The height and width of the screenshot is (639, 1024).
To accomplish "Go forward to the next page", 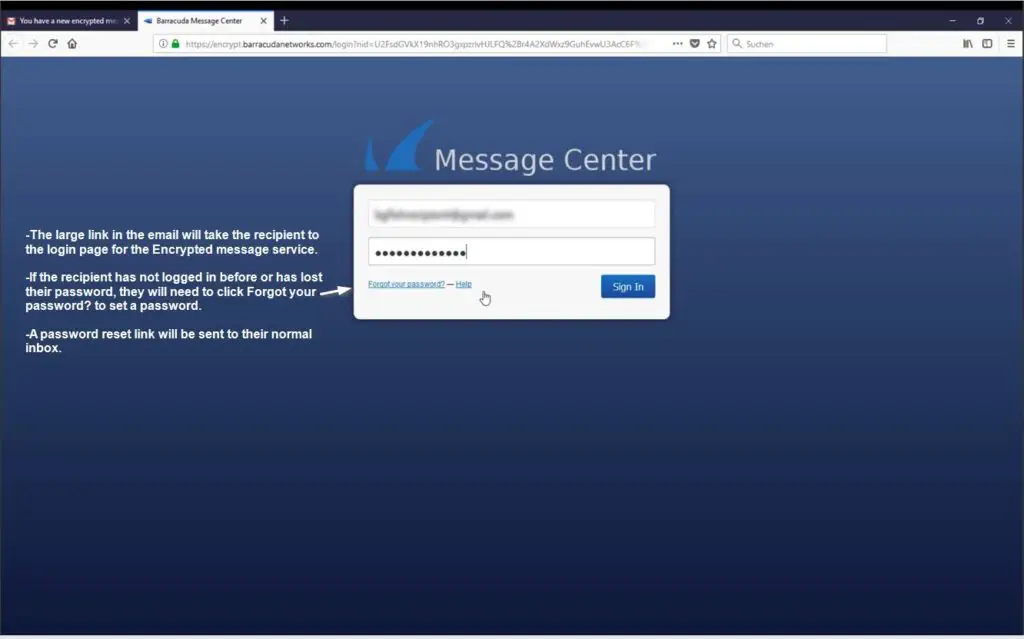I will click(33, 44).
